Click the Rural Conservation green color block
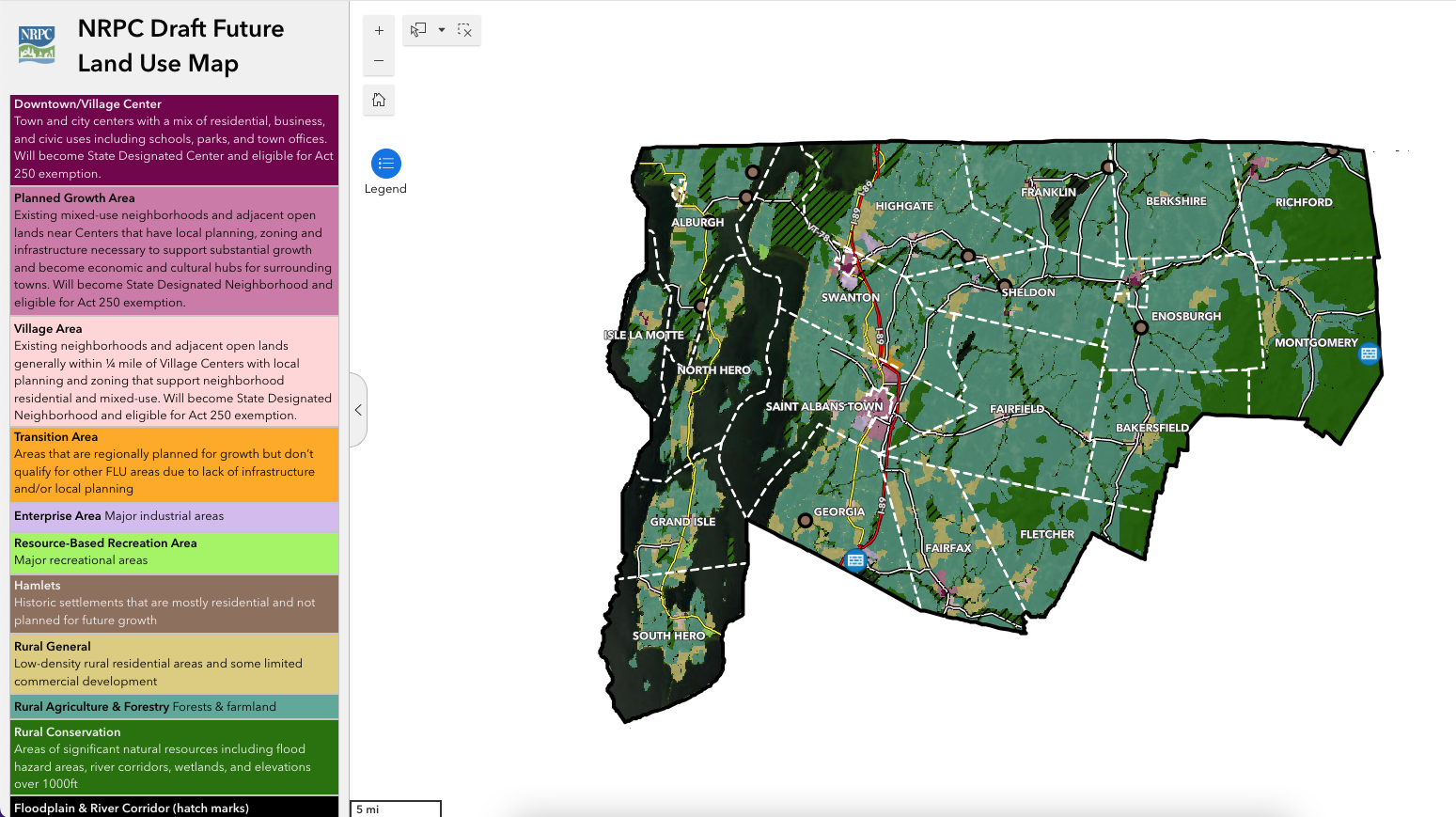 click(174, 757)
